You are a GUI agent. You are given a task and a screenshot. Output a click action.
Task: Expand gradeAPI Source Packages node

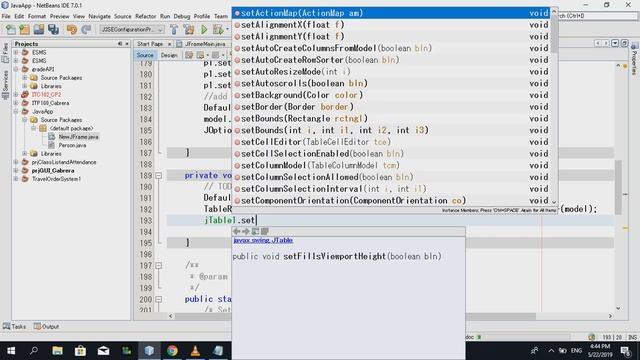pos(24,78)
